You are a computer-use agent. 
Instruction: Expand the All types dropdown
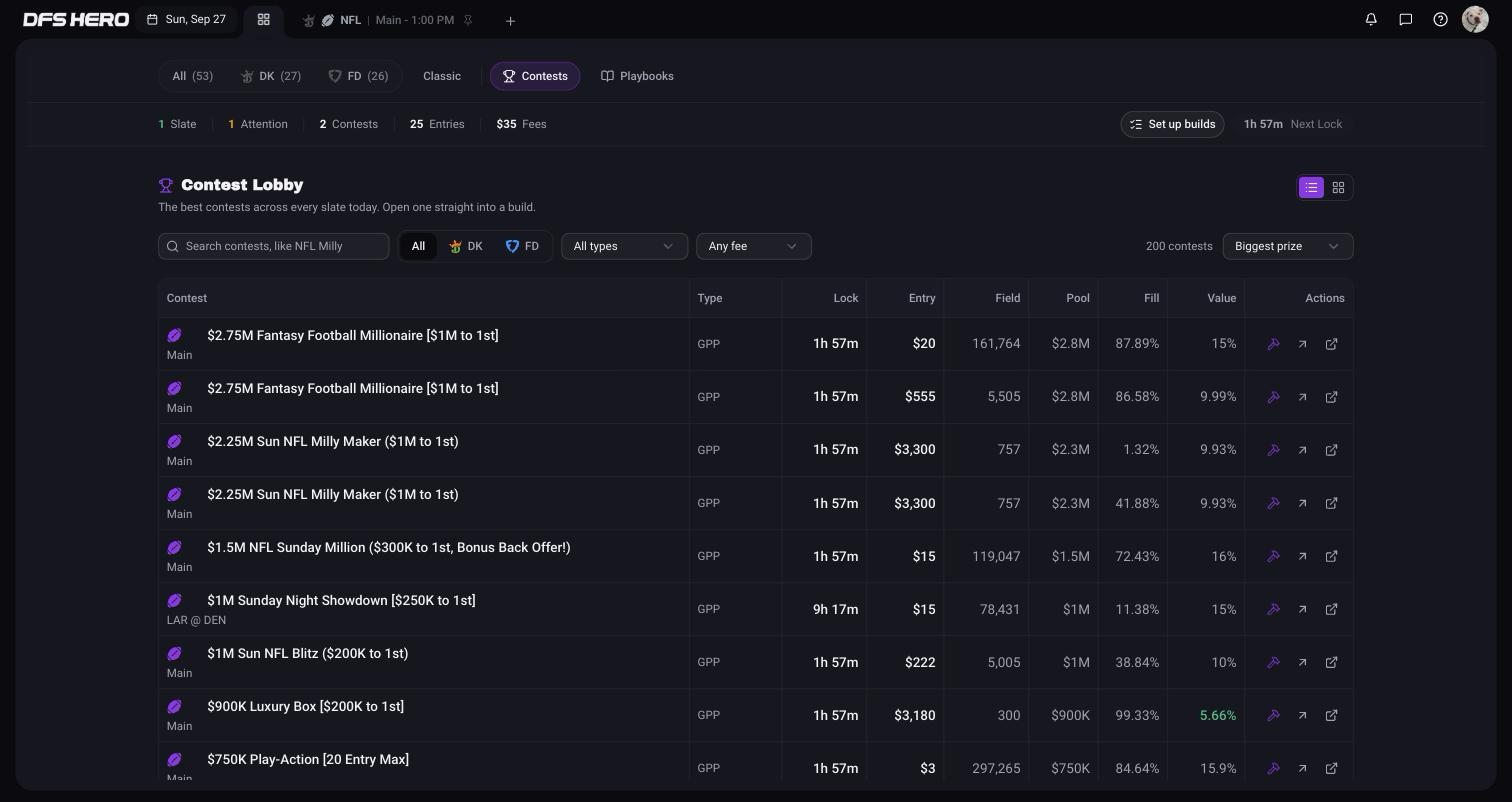click(624, 246)
